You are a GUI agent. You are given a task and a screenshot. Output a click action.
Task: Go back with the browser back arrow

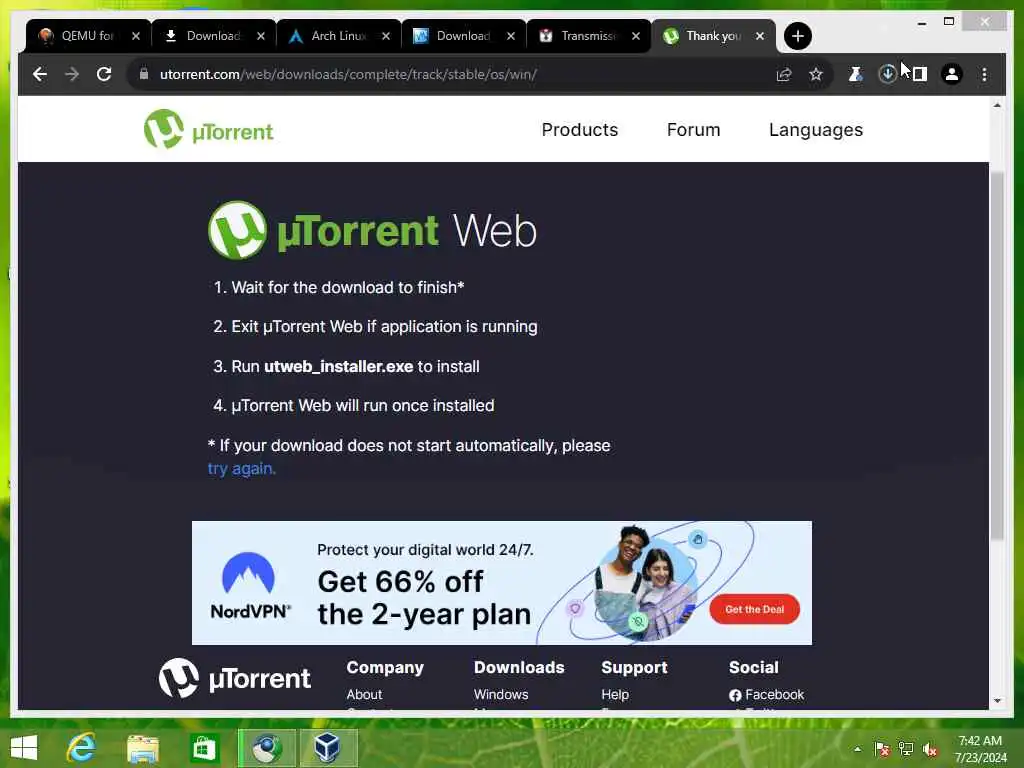coord(40,74)
